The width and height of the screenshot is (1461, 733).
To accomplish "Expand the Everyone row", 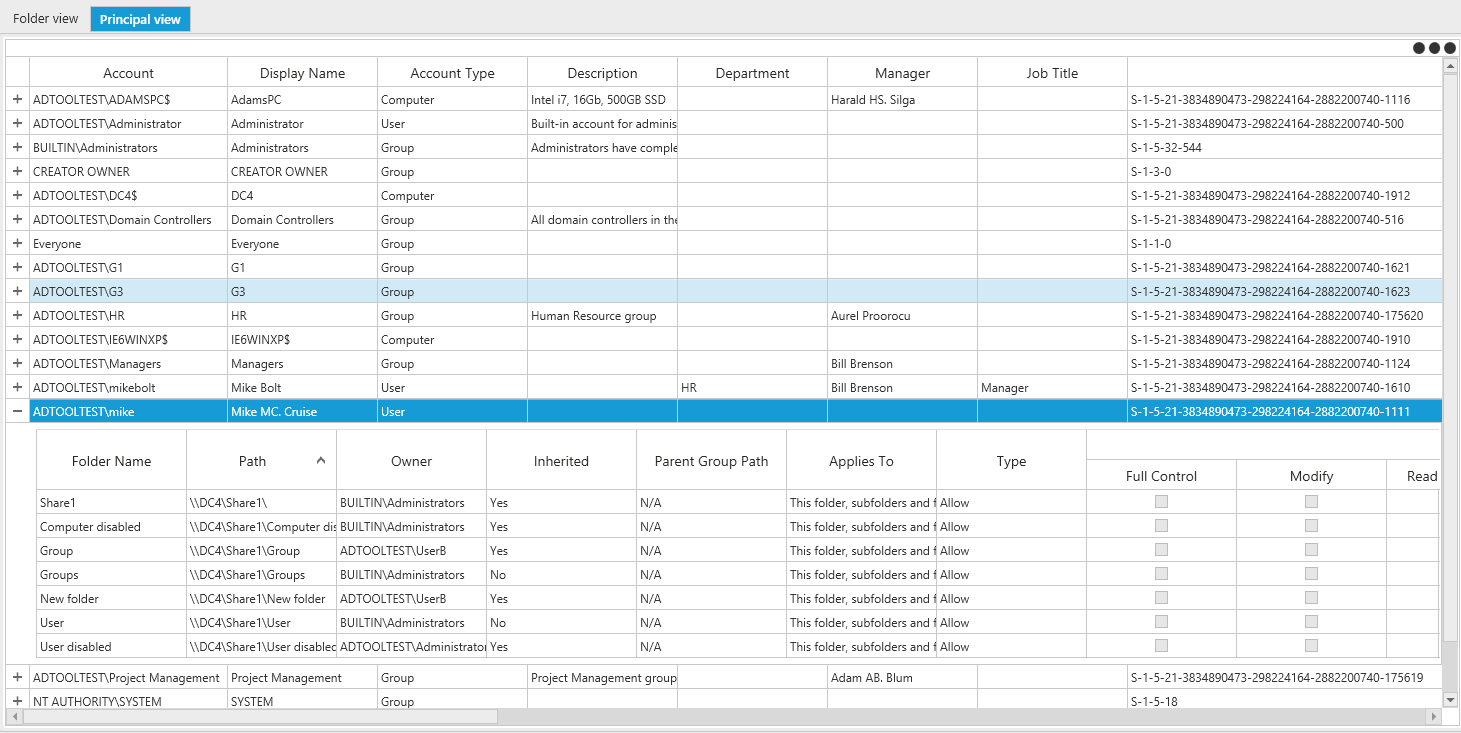I will [x=17, y=244].
